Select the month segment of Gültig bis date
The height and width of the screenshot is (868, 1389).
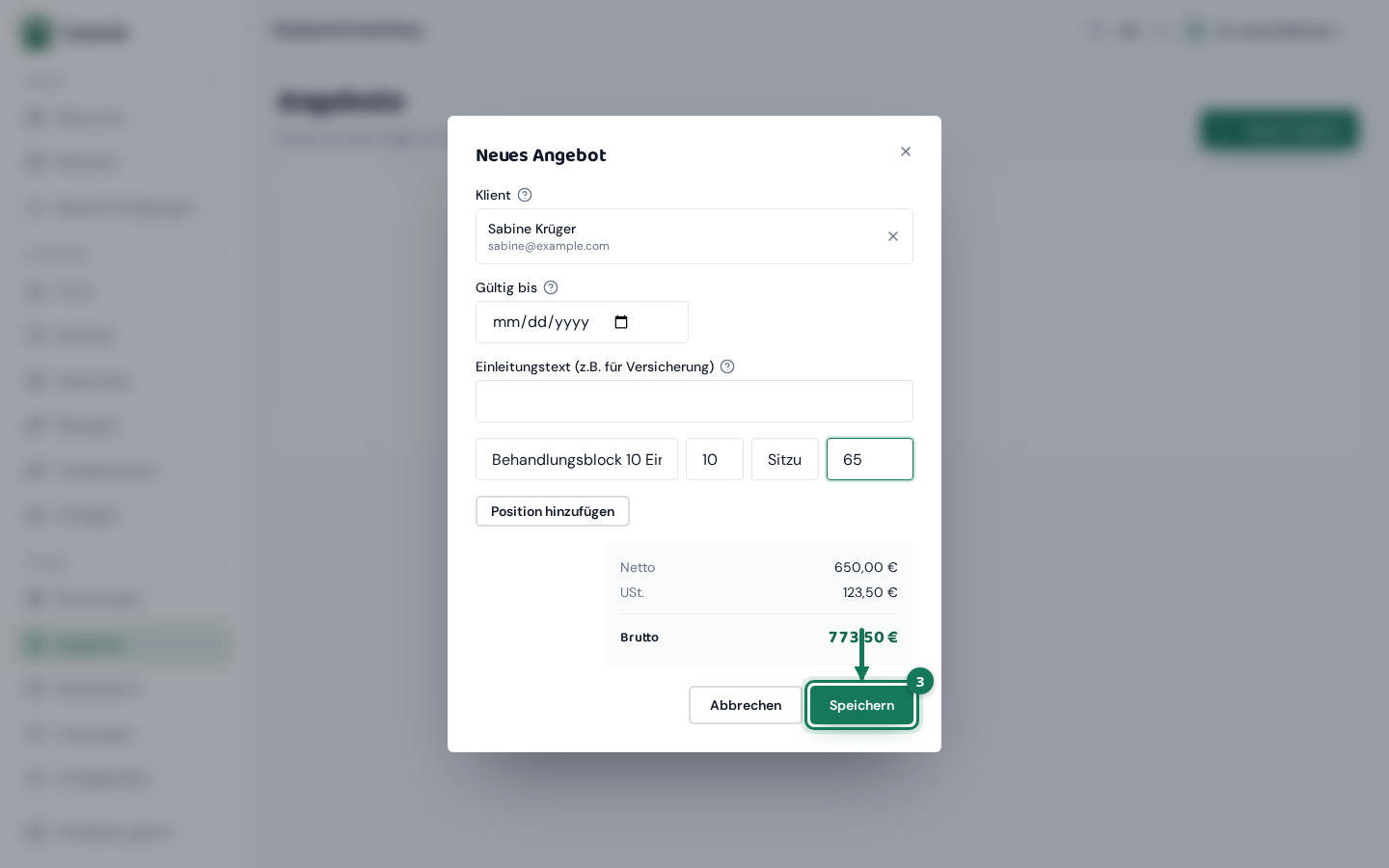[x=505, y=322]
